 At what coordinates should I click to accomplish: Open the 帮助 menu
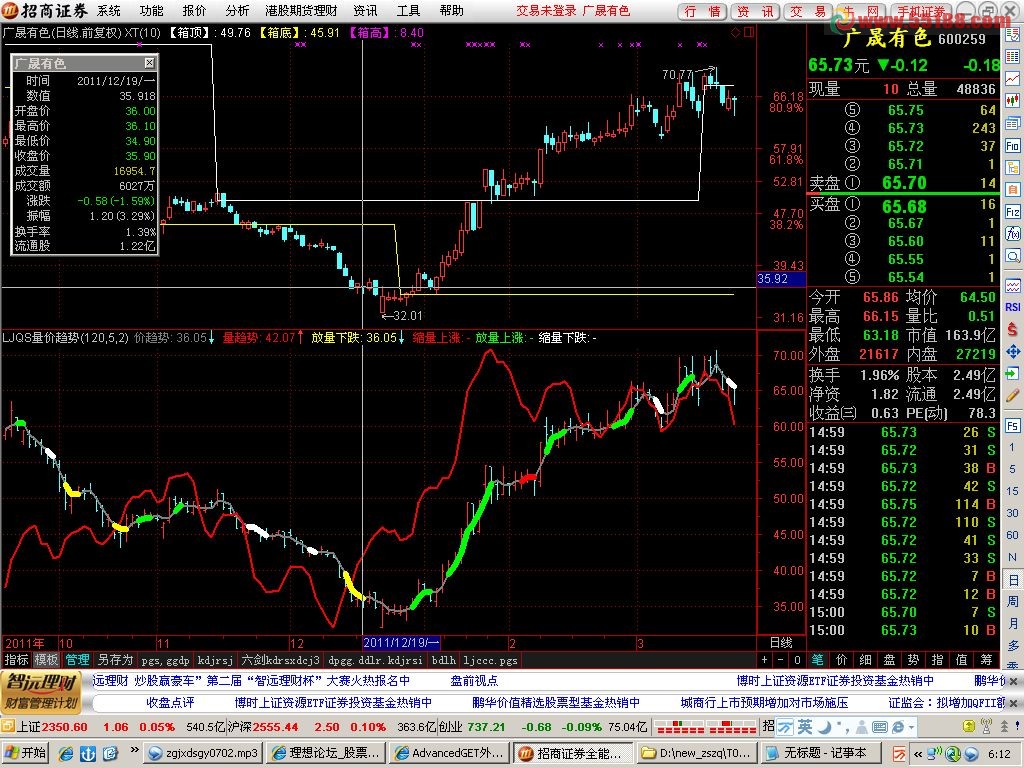(451, 10)
